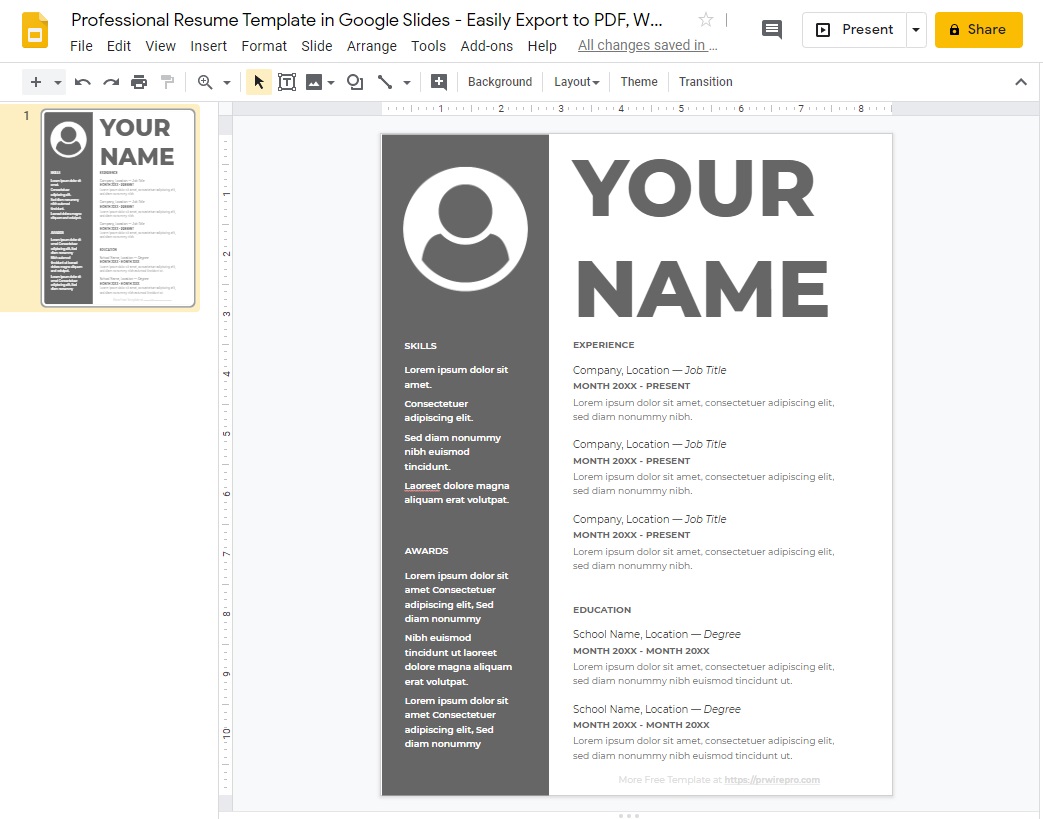Click the EDUCATION heading
Screen dimensions: 1043x819
coord(602,609)
